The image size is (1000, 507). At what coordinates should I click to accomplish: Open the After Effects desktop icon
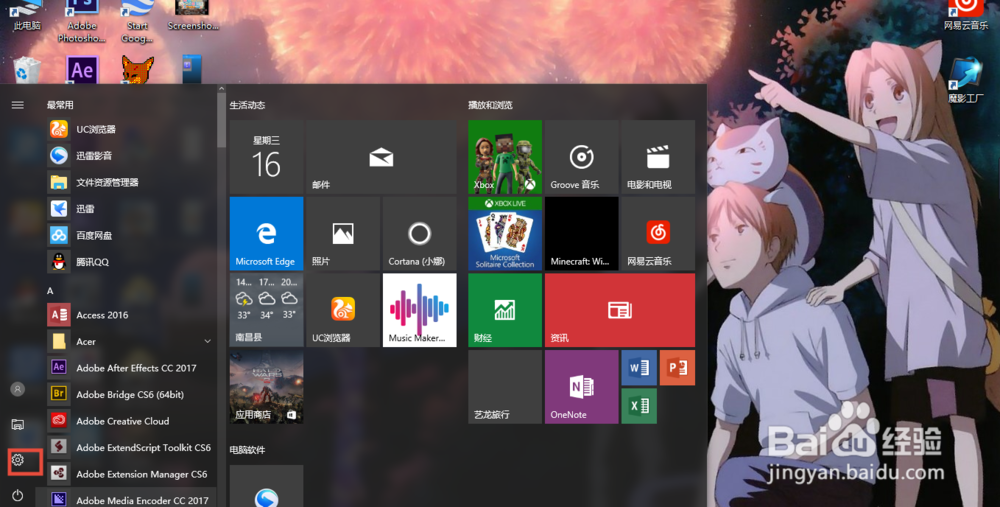tap(82, 70)
